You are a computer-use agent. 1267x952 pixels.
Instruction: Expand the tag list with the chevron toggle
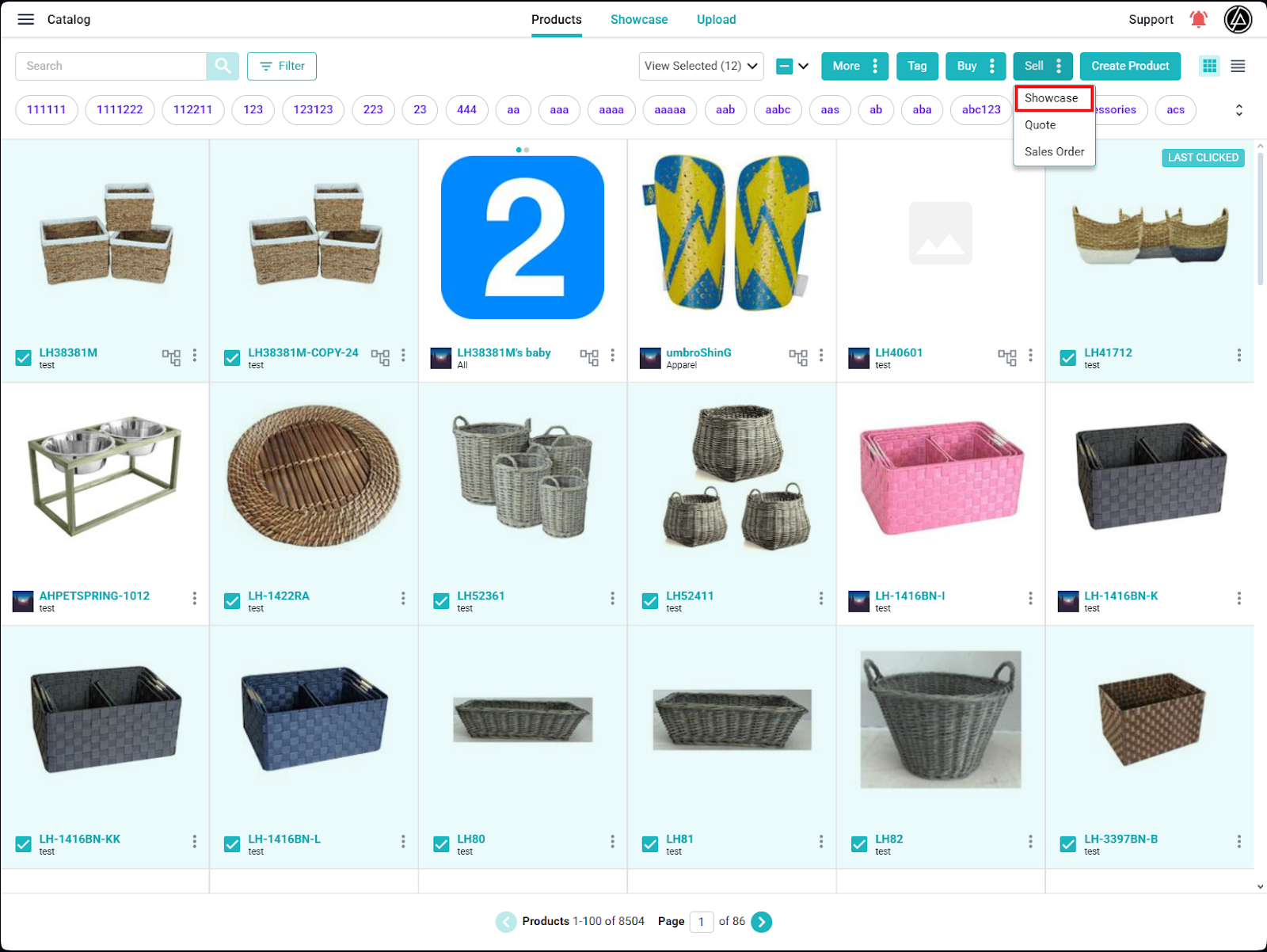tap(1239, 110)
